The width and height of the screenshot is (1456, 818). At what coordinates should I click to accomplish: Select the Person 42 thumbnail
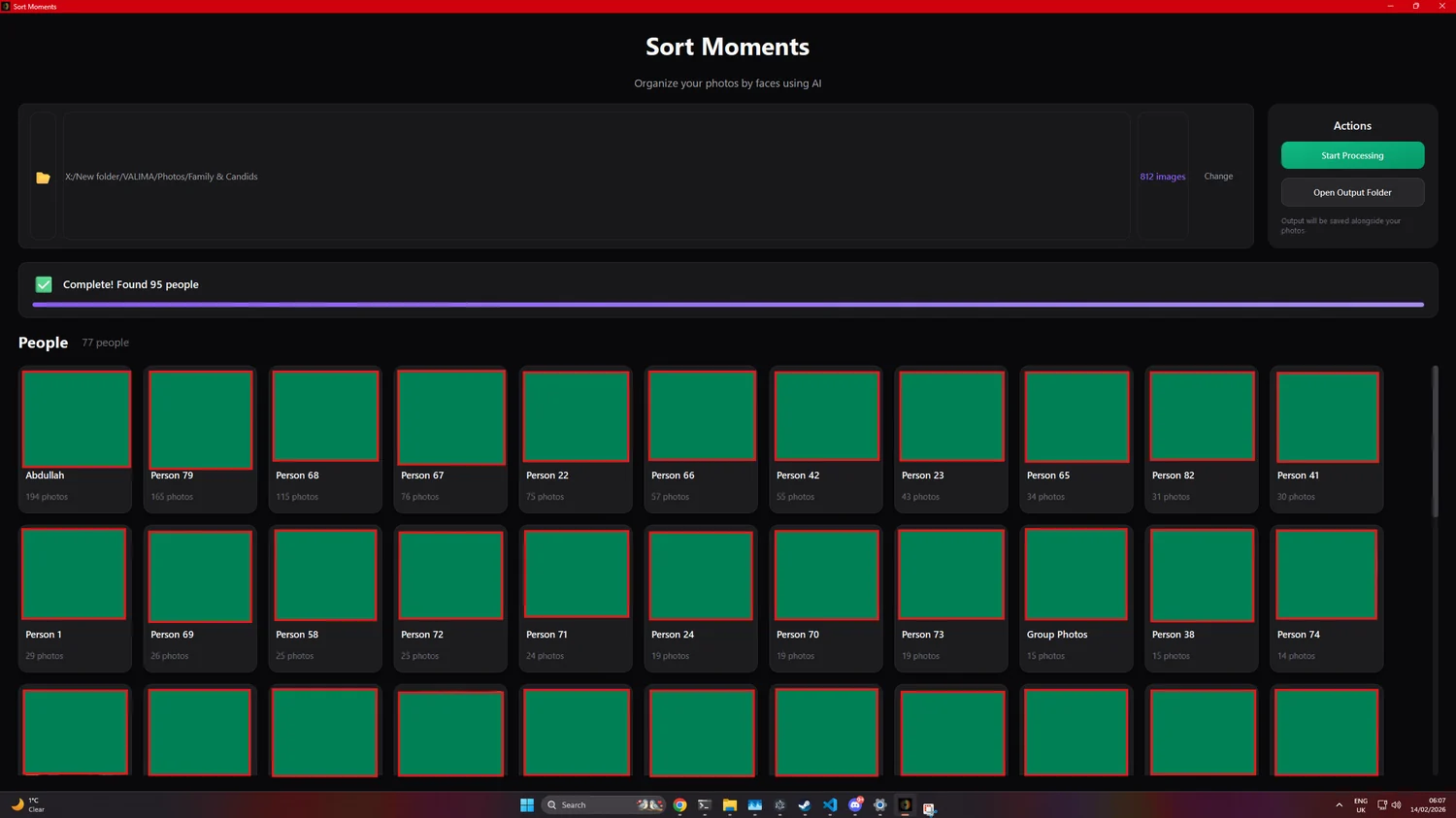pyautogui.click(x=827, y=416)
